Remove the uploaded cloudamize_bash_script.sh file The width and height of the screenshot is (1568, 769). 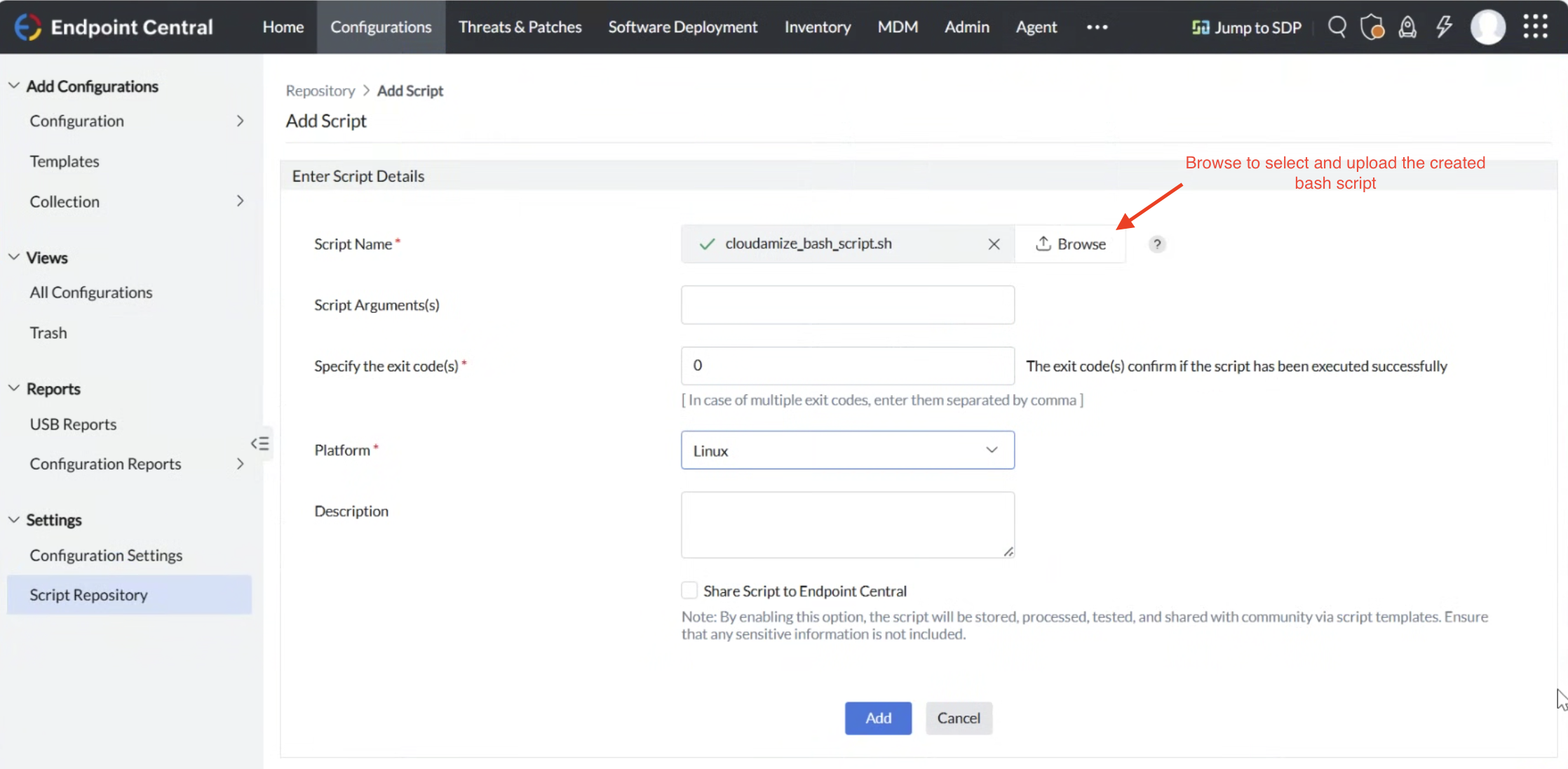coord(994,244)
